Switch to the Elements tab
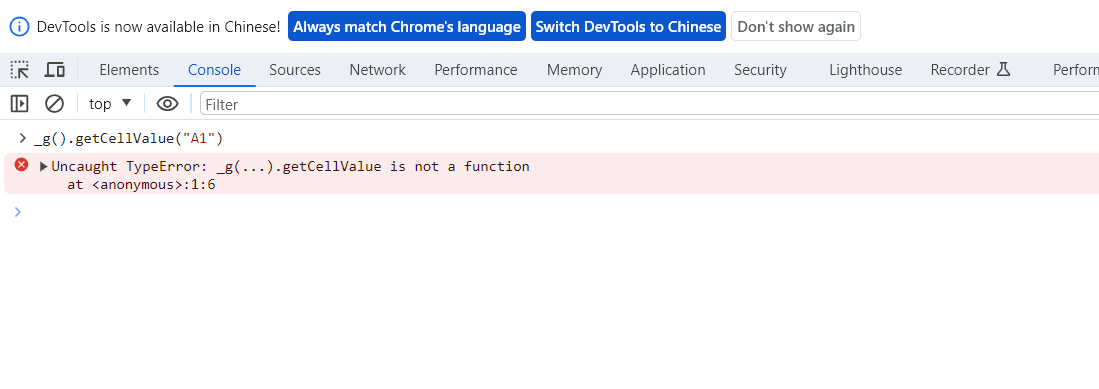The width and height of the screenshot is (1099, 389). pyautogui.click(x=129, y=69)
